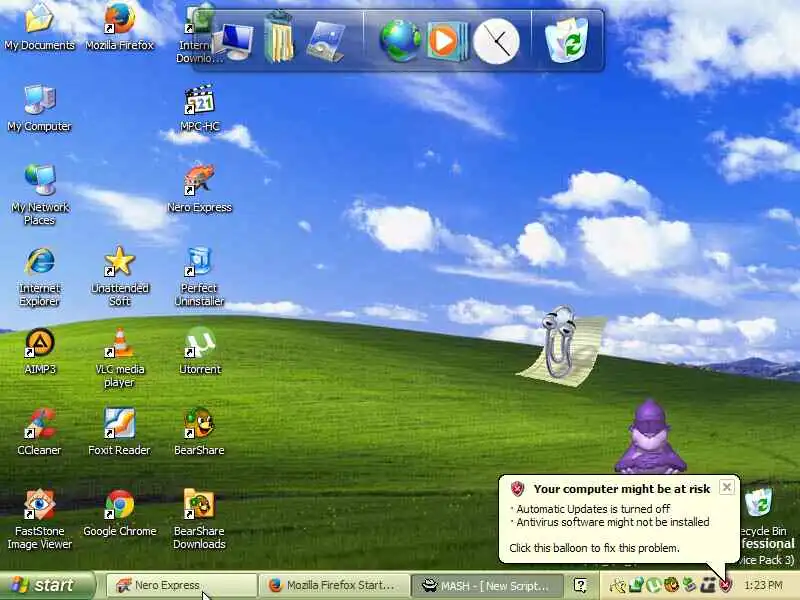Open My Documents desktop icon

point(39,26)
